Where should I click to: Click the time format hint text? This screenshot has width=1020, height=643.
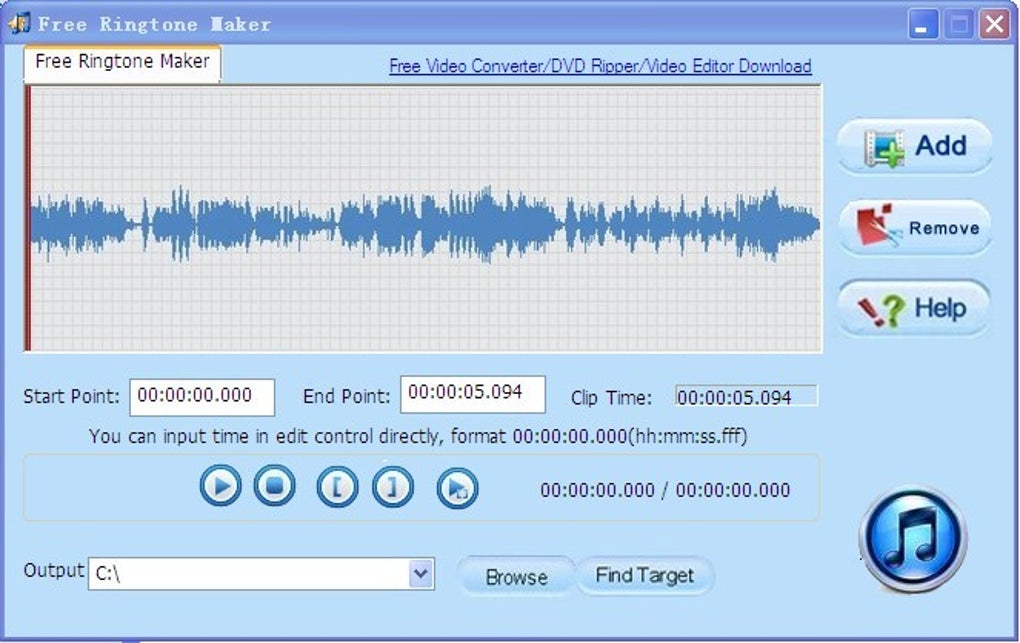pos(418,436)
